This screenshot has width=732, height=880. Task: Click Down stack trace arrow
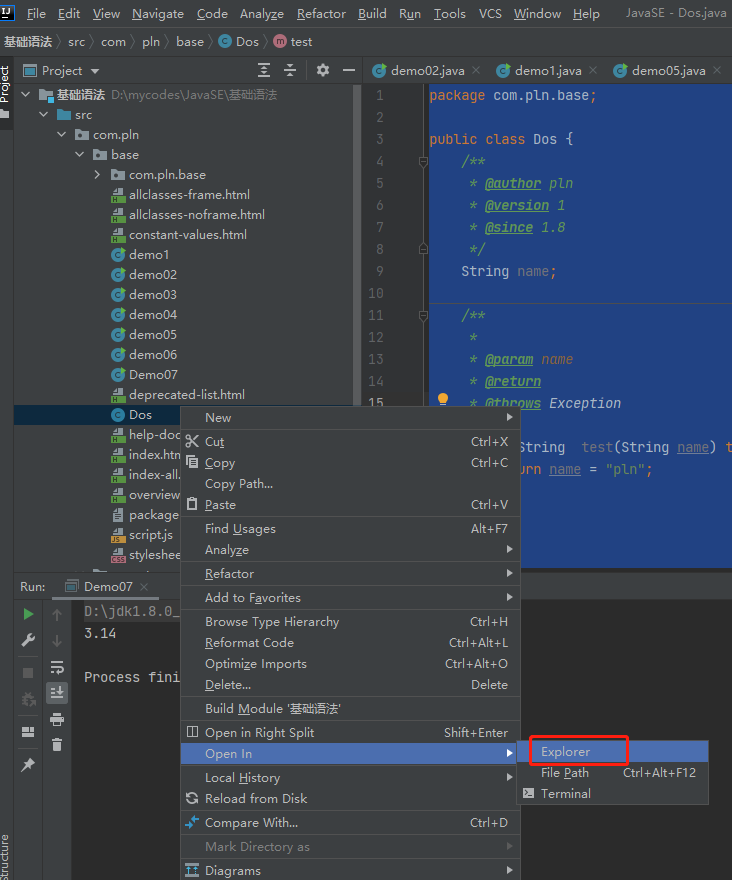pos(57,640)
